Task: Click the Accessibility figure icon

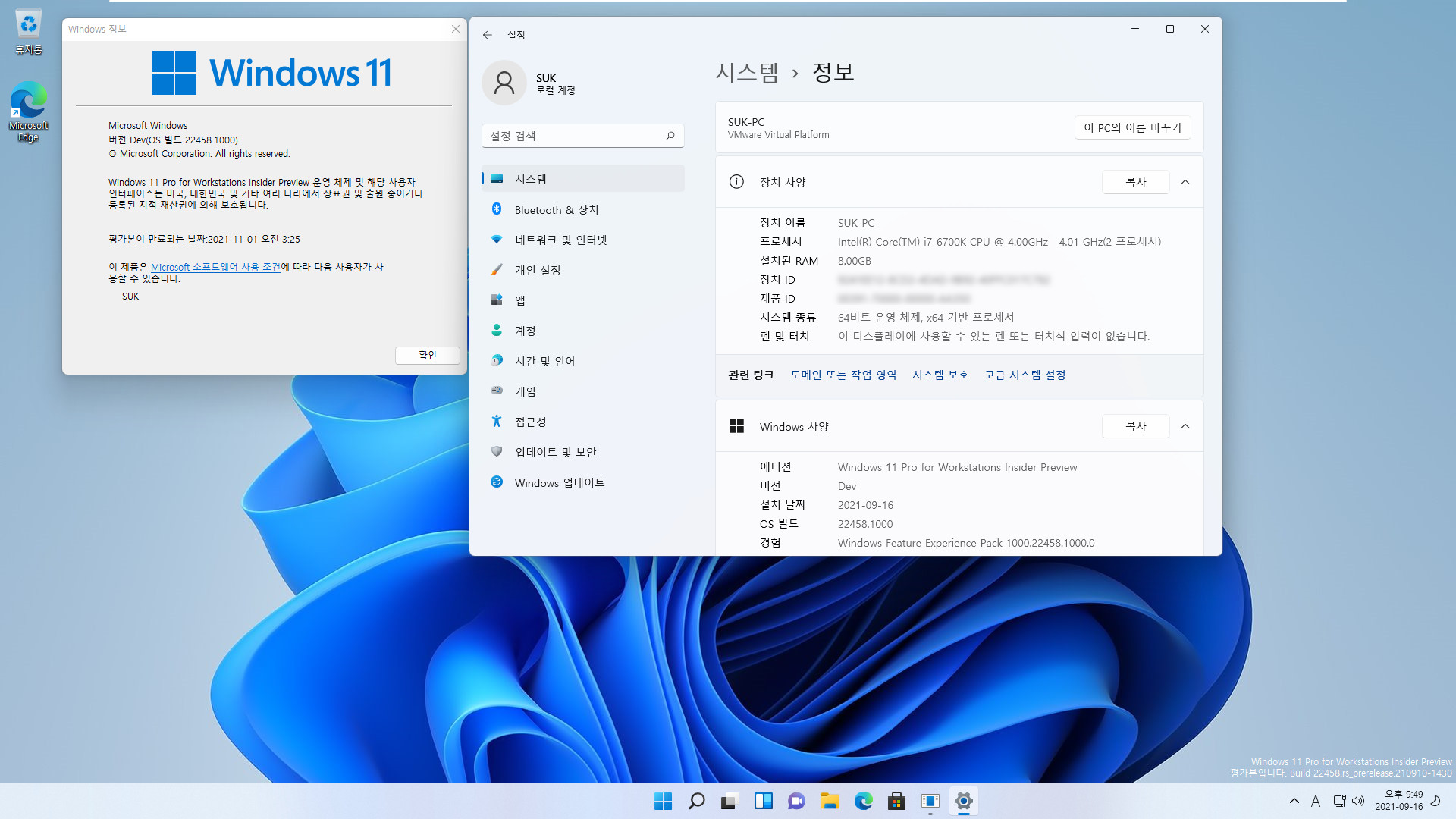Action: click(x=497, y=422)
